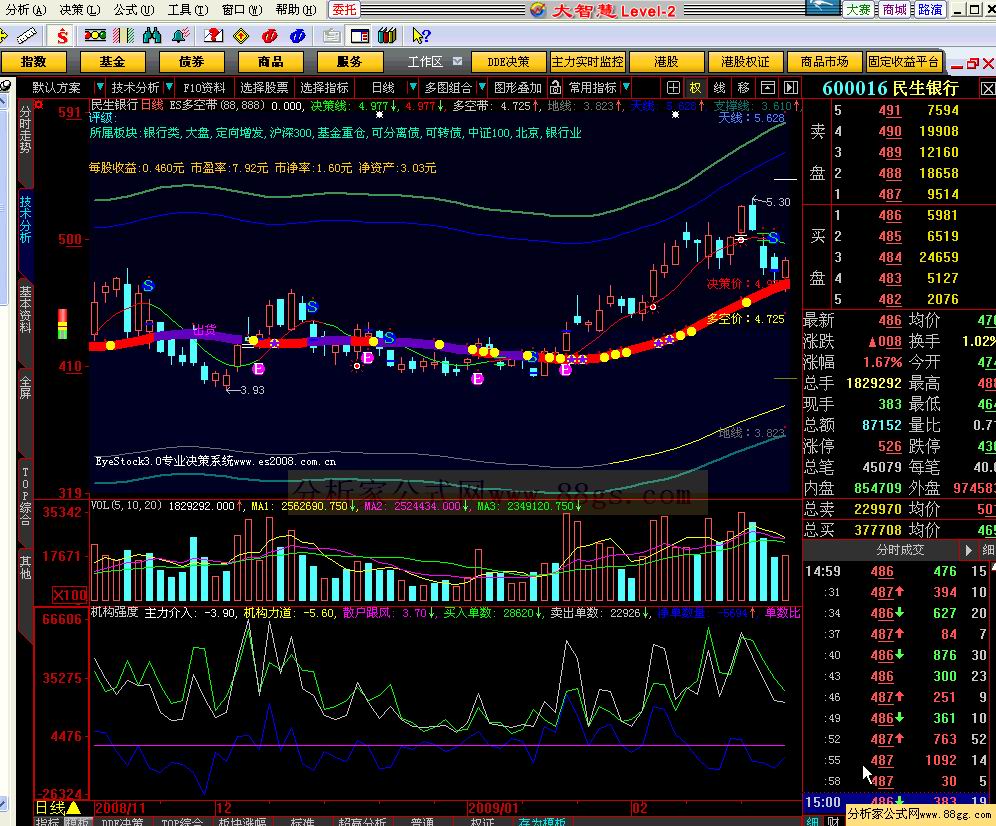Close the 600016 quote side panel
Image resolution: width=996 pixels, height=826 pixels.
pos(988,88)
